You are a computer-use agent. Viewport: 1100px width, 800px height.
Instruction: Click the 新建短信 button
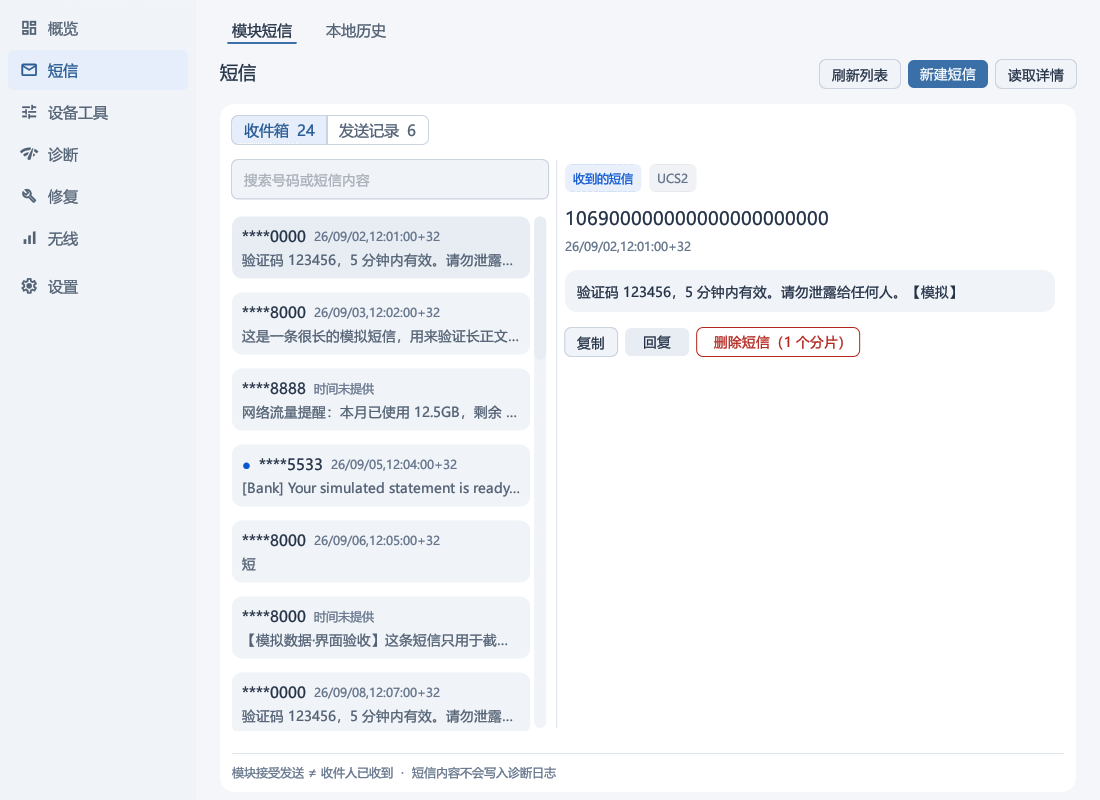(947, 74)
